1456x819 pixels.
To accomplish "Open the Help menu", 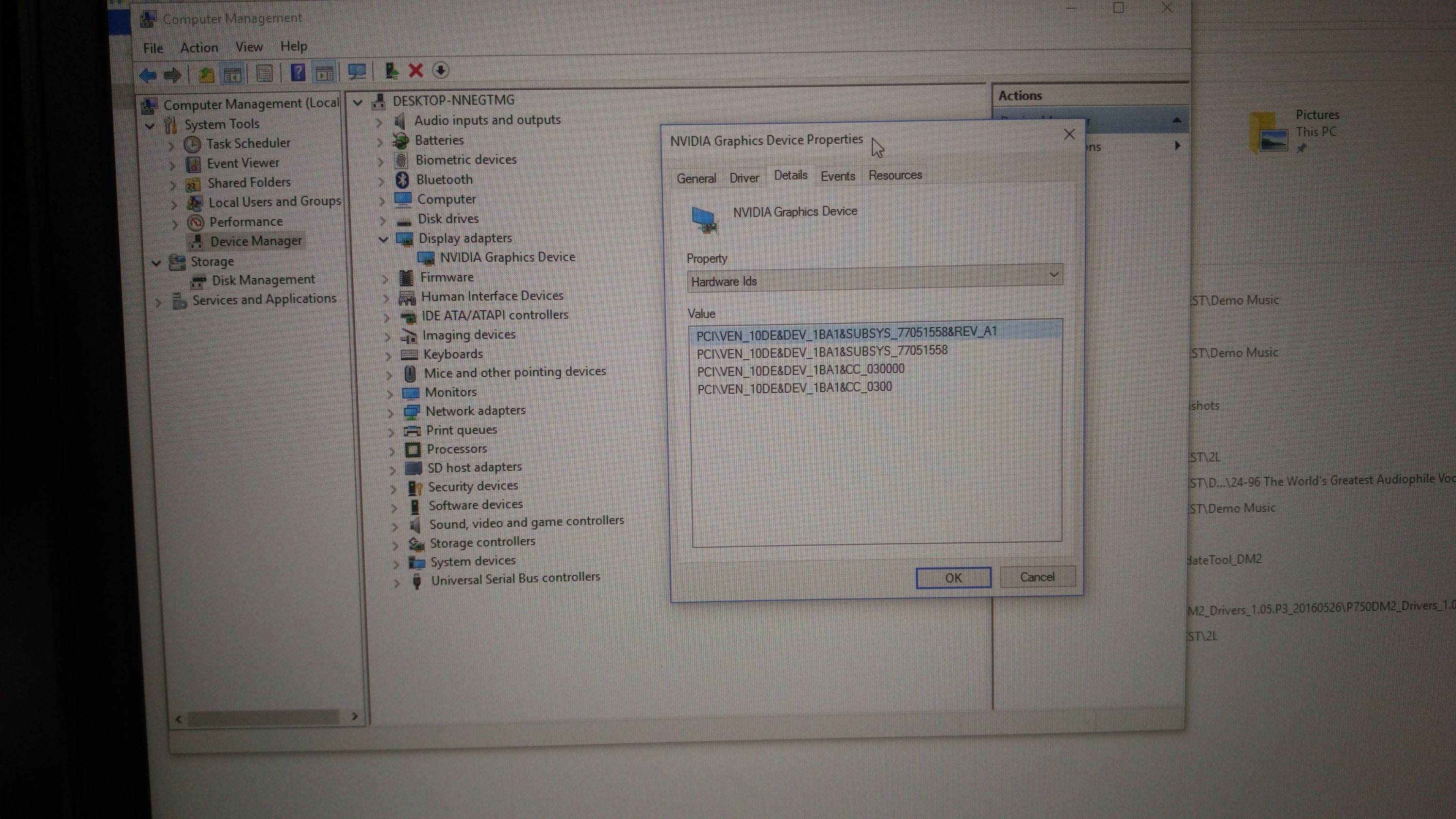I will coord(293,46).
